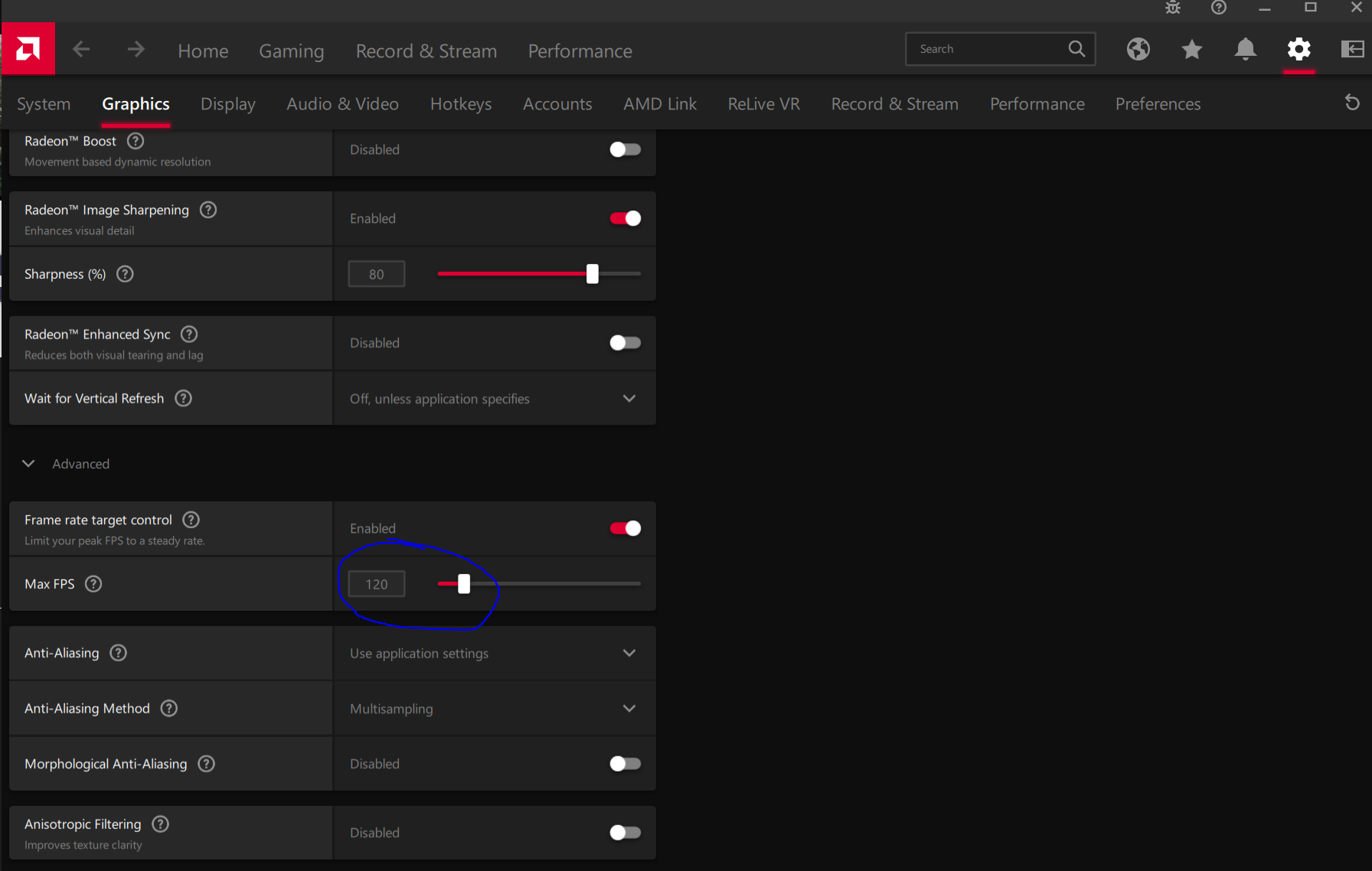Switch to the AMD Link tab
Screen dimensions: 1372x871
tap(660, 104)
